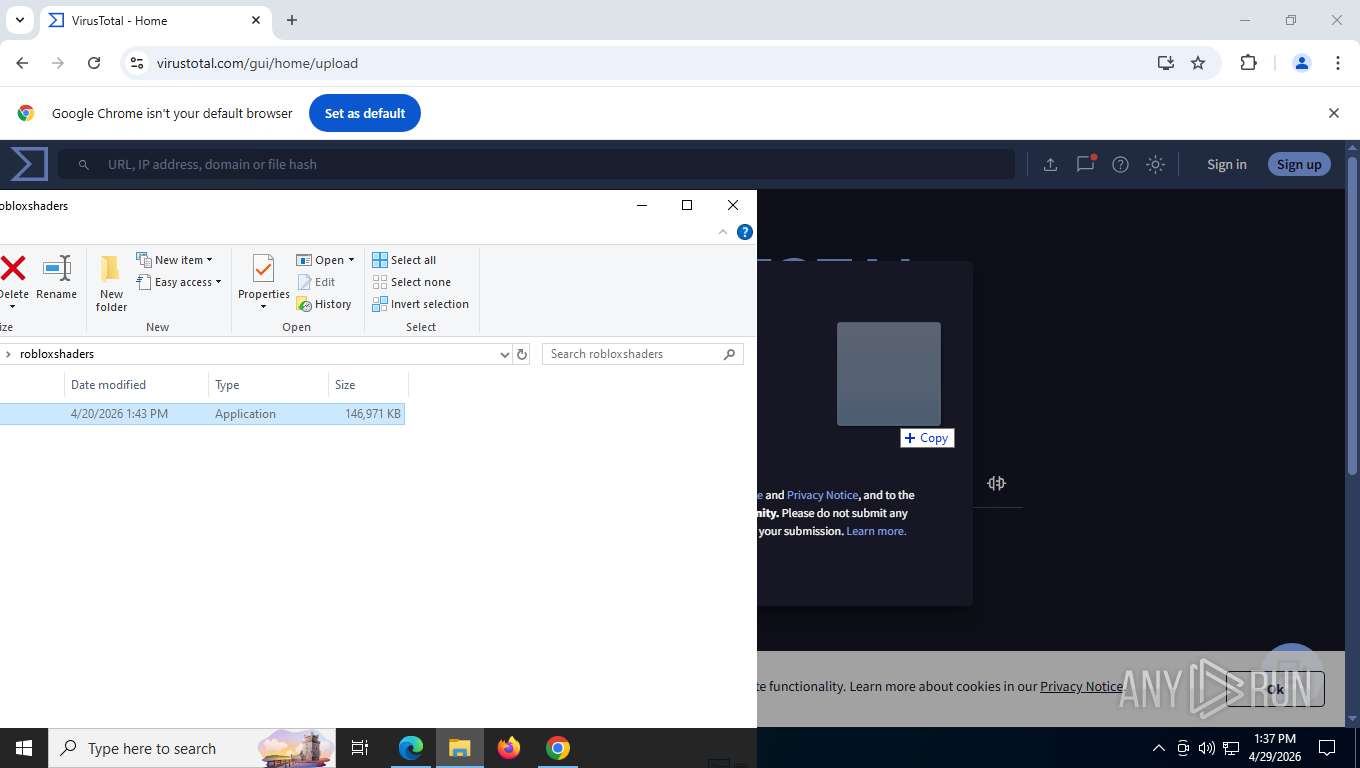Open the Privacy Notice link in upload text
The width and height of the screenshot is (1360, 768).
tap(822, 495)
